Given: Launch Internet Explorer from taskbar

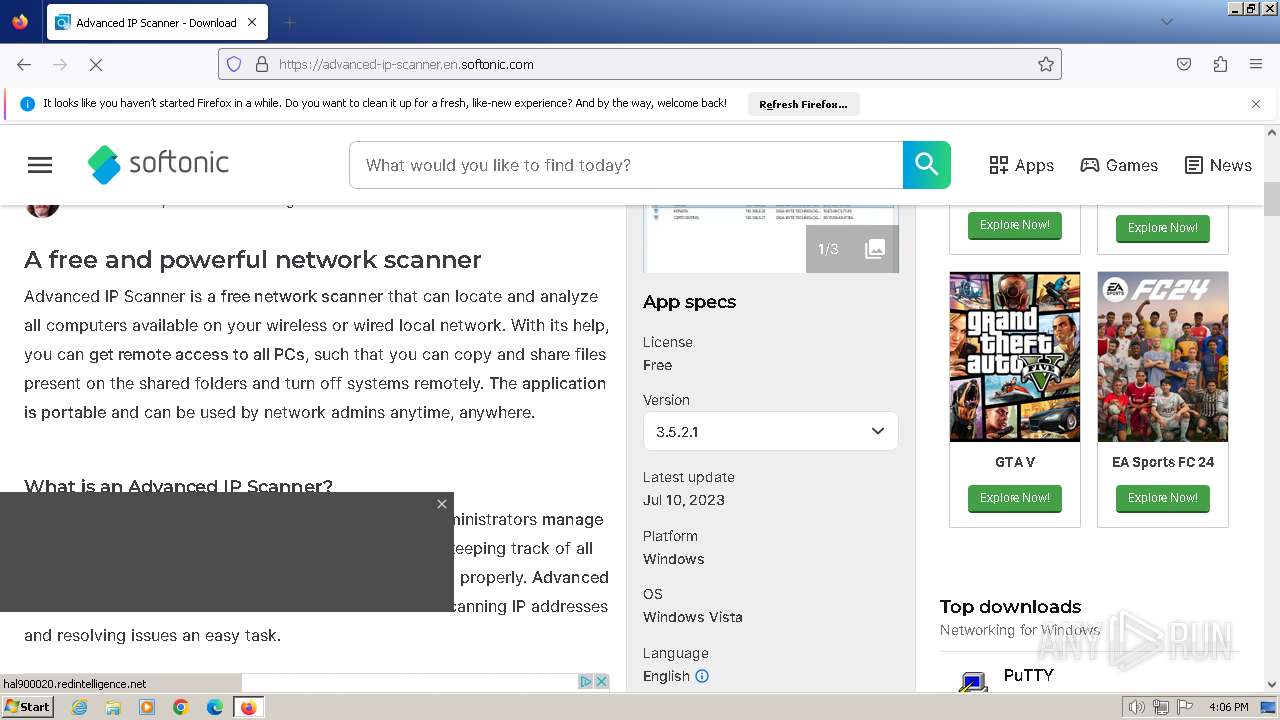Looking at the screenshot, I should point(79,707).
